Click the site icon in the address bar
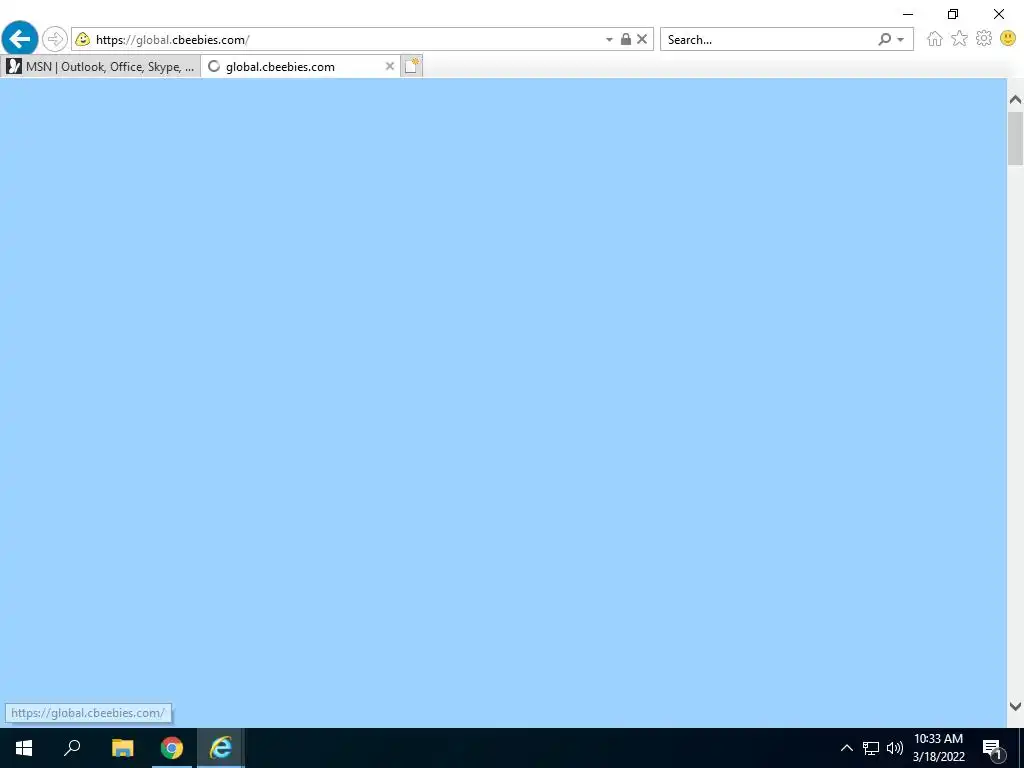 pyautogui.click(x=83, y=40)
